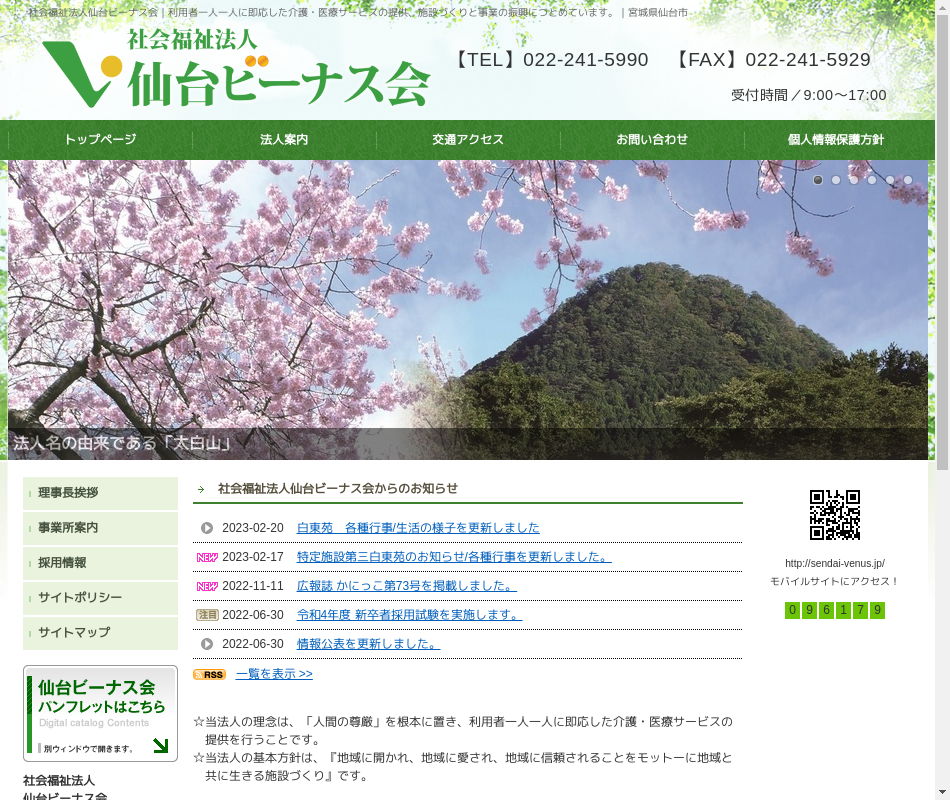The height and width of the screenshot is (800, 950).
Task: Click the orange RSS feed icon
Action: tap(209, 675)
